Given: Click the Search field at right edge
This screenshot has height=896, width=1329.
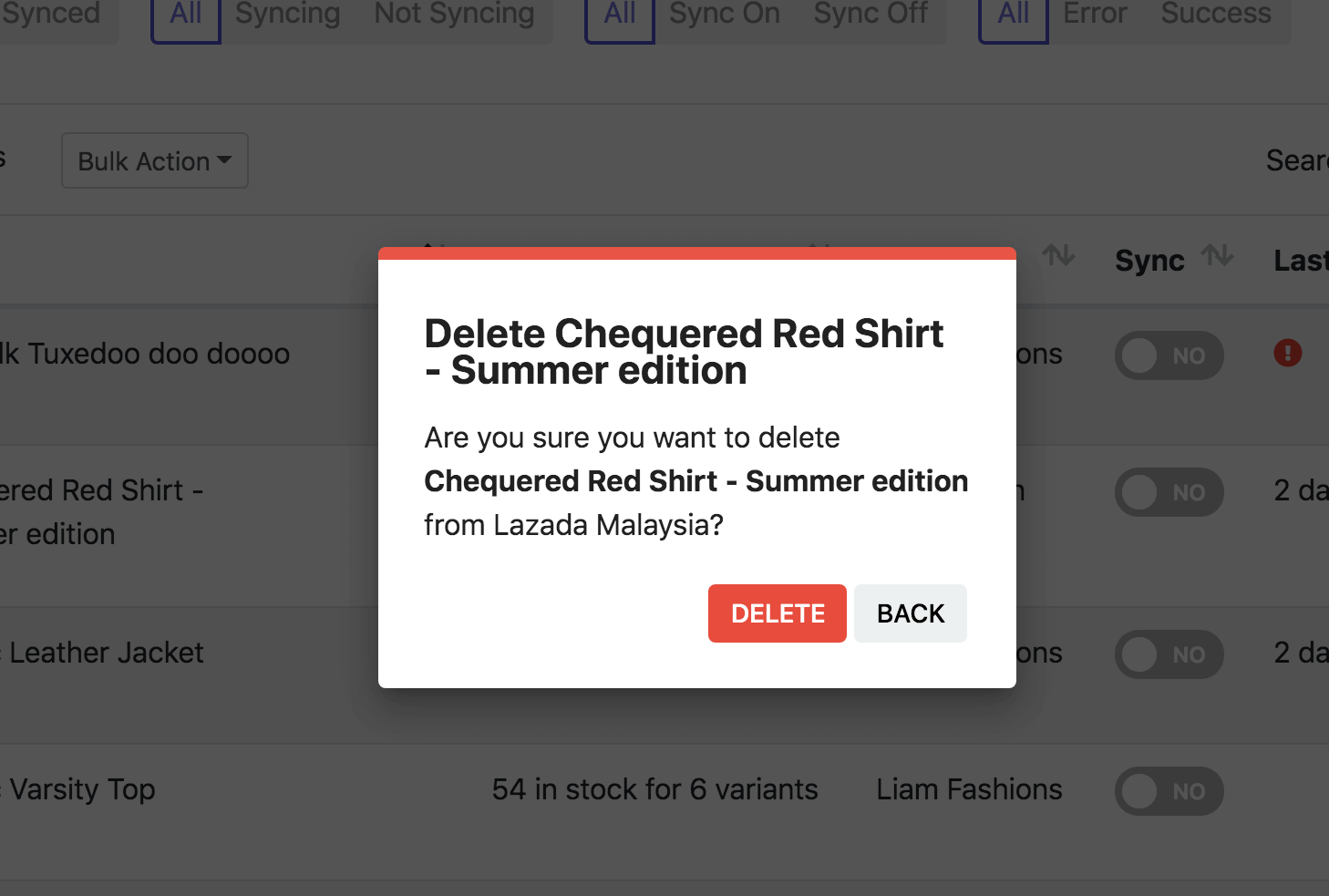Looking at the screenshot, I should pyautogui.click(x=1296, y=161).
